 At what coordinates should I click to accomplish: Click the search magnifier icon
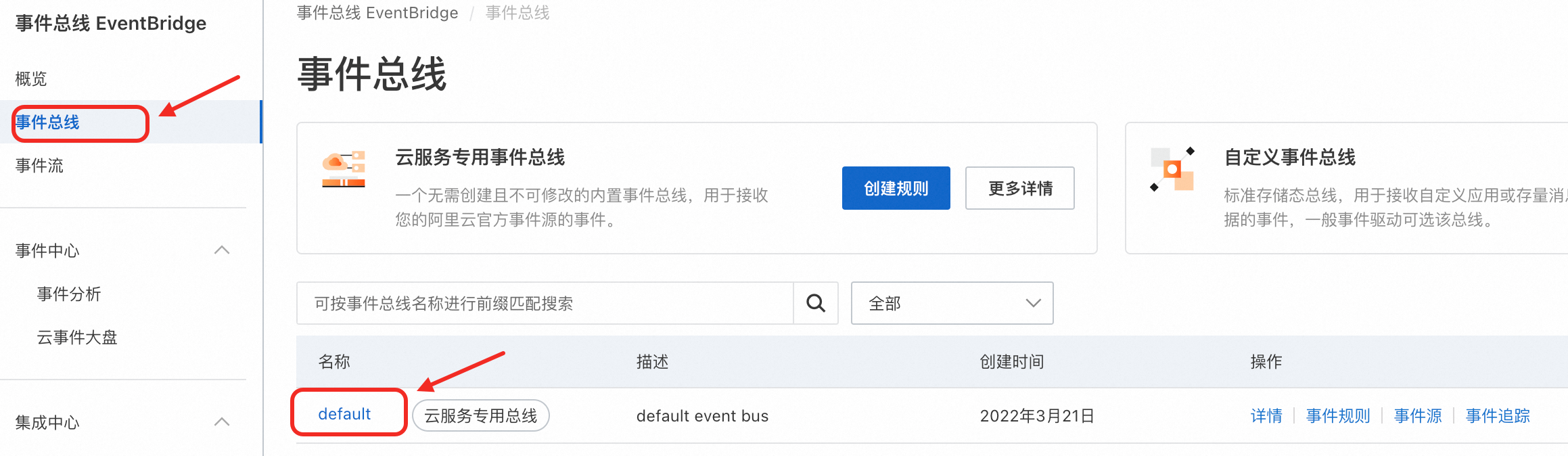[x=816, y=303]
